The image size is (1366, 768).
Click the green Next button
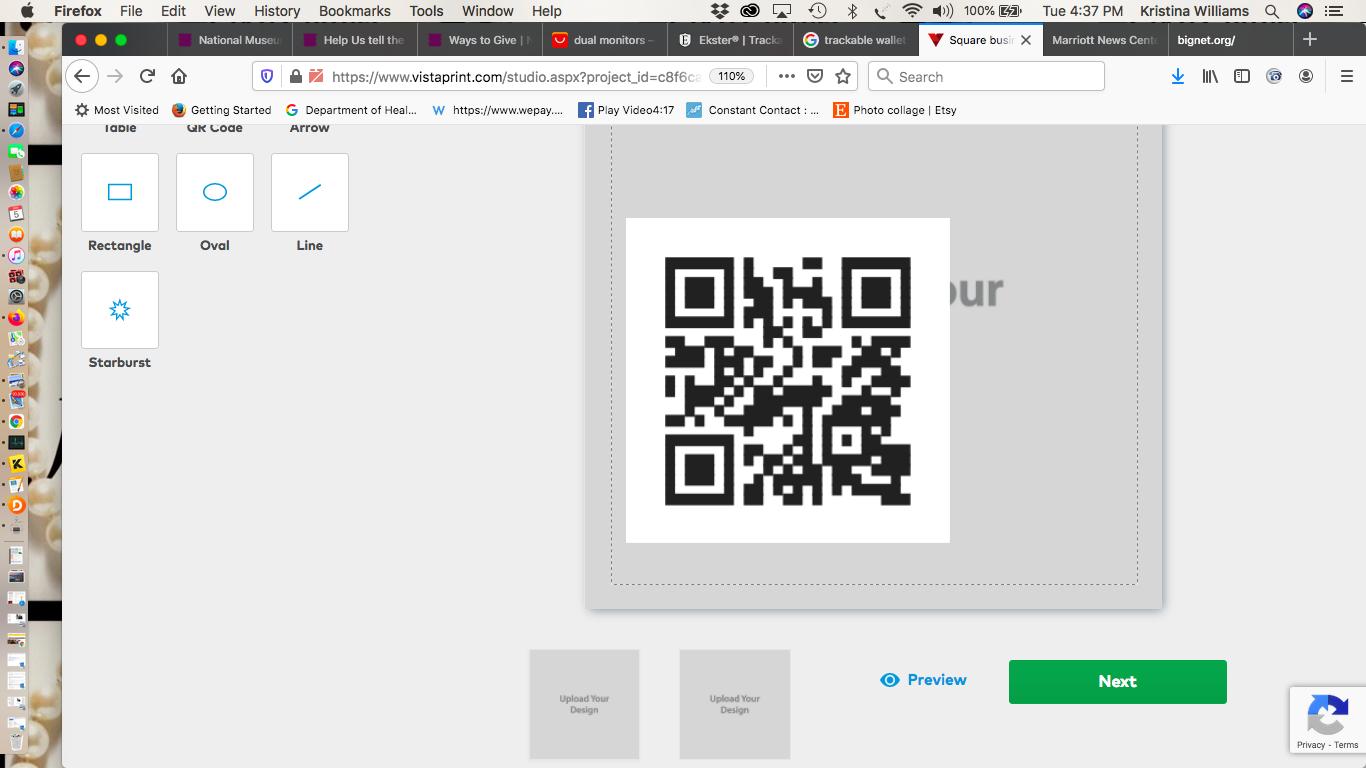[x=1118, y=681]
